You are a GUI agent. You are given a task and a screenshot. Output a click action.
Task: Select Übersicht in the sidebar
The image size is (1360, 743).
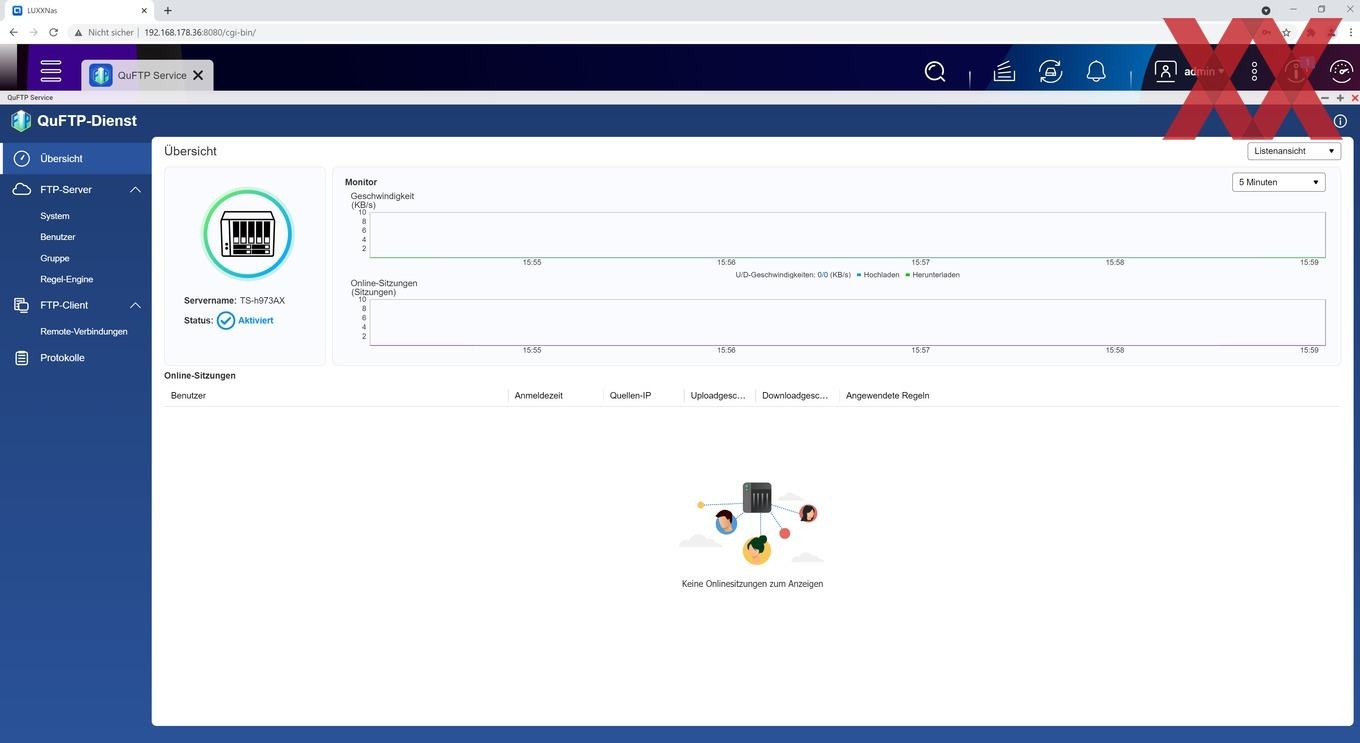(76, 158)
